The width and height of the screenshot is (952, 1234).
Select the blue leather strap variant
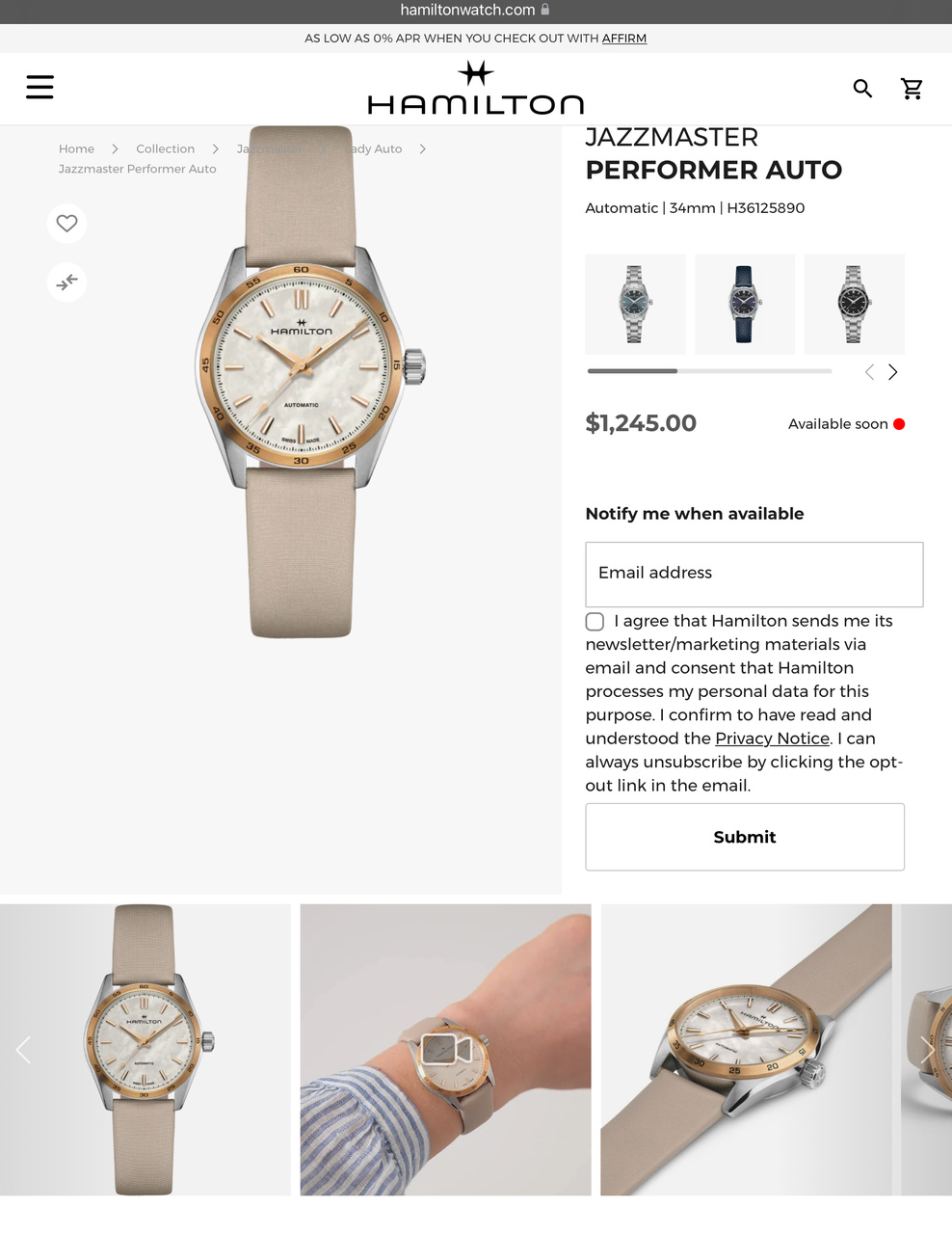745,305
